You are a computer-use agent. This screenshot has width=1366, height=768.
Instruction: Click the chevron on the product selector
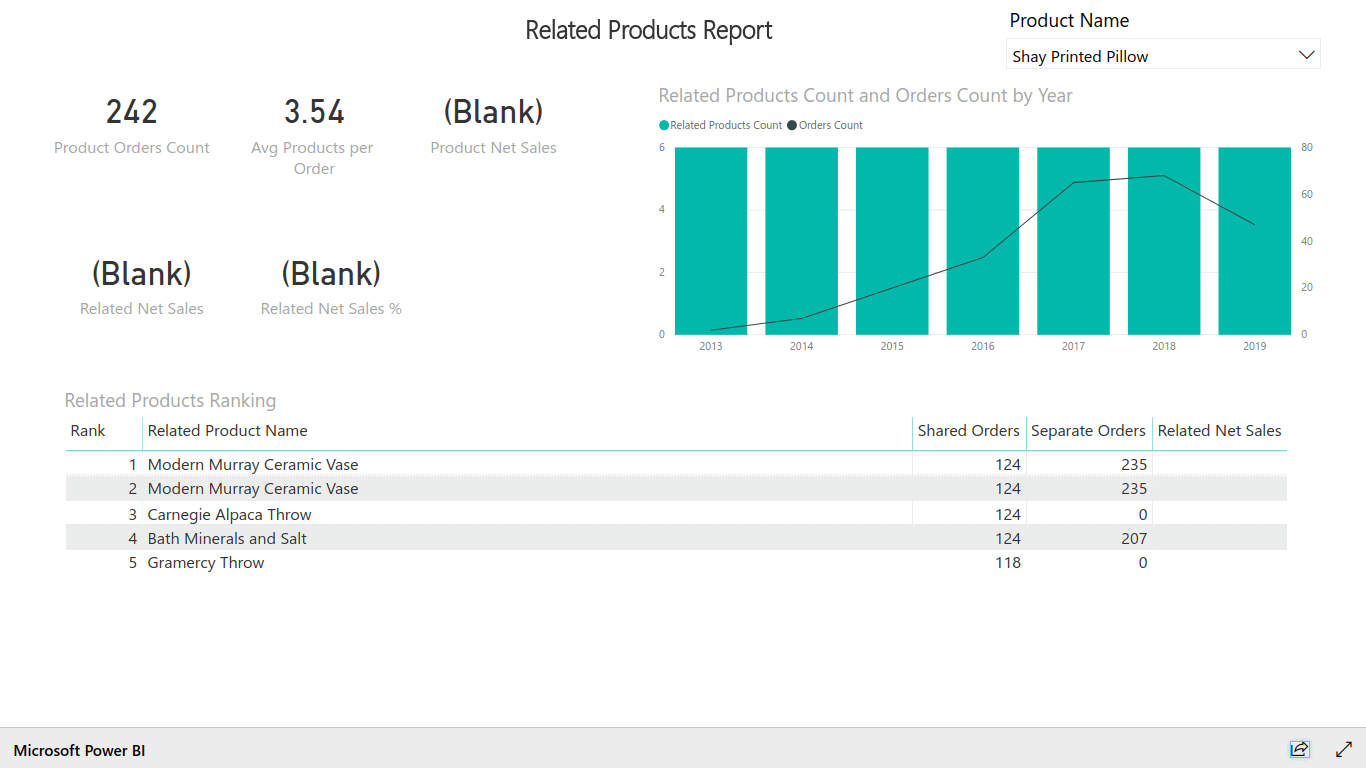(1306, 54)
